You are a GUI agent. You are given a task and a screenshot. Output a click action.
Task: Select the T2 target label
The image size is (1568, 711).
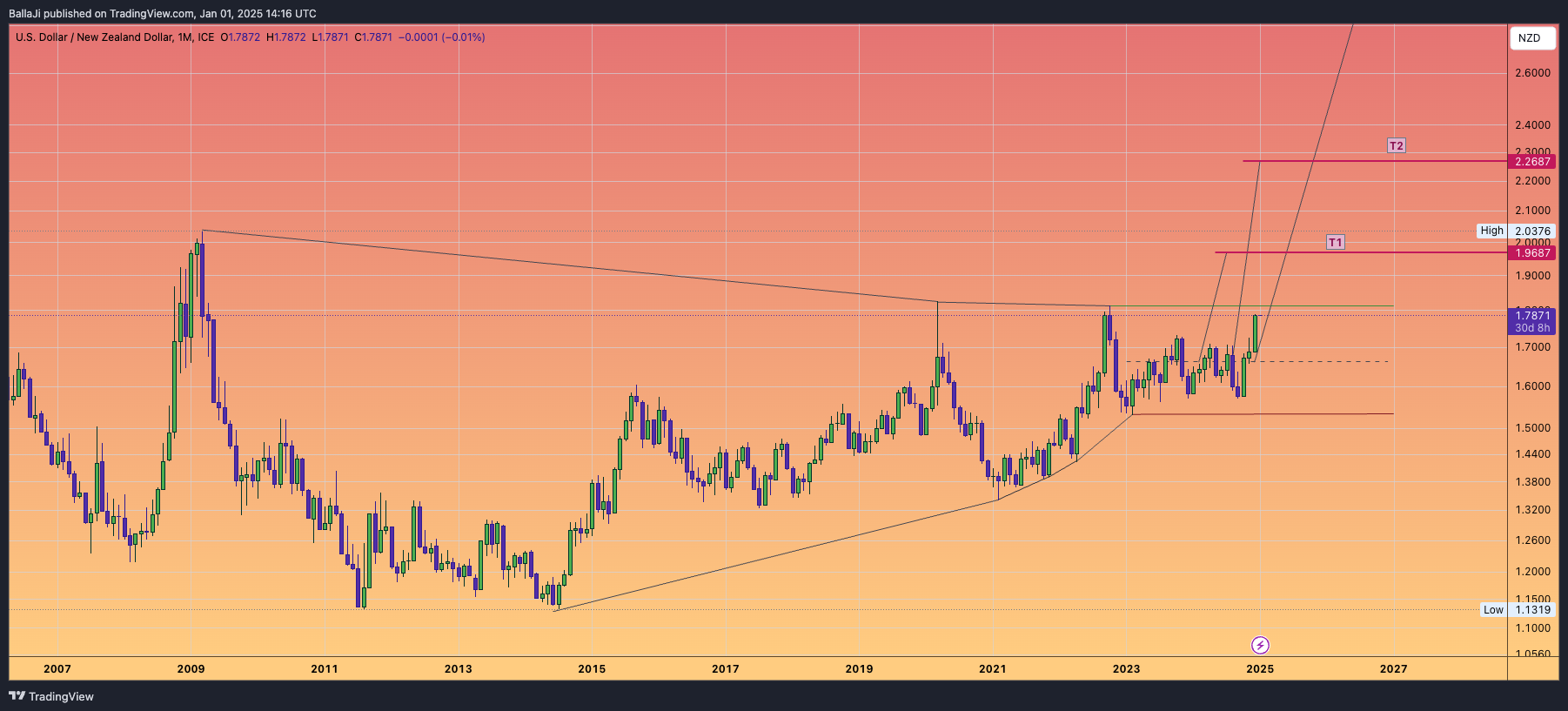[x=1396, y=145]
